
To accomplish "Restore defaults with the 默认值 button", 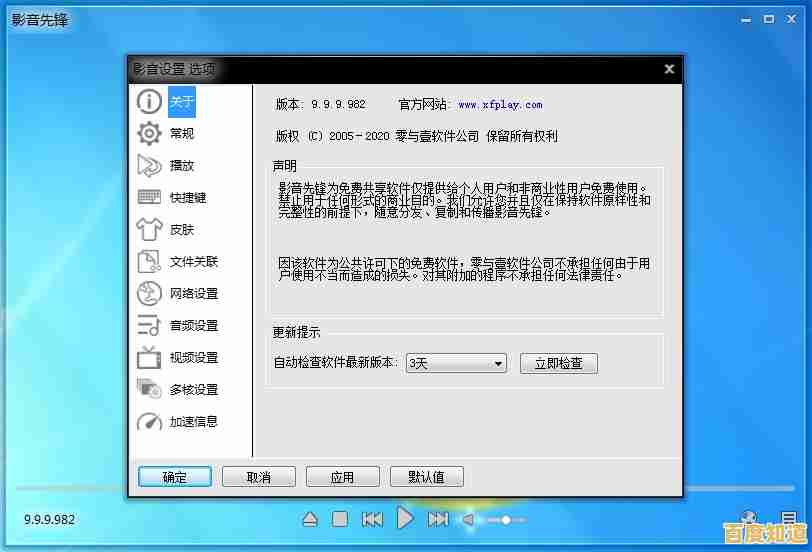I will (x=426, y=477).
